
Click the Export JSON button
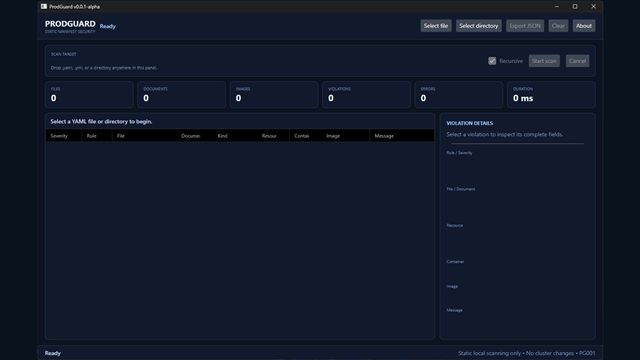(x=524, y=26)
